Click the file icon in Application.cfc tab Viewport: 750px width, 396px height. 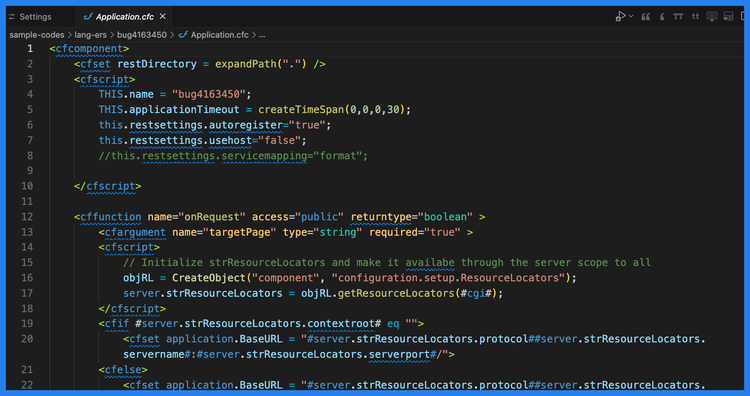[88, 17]
